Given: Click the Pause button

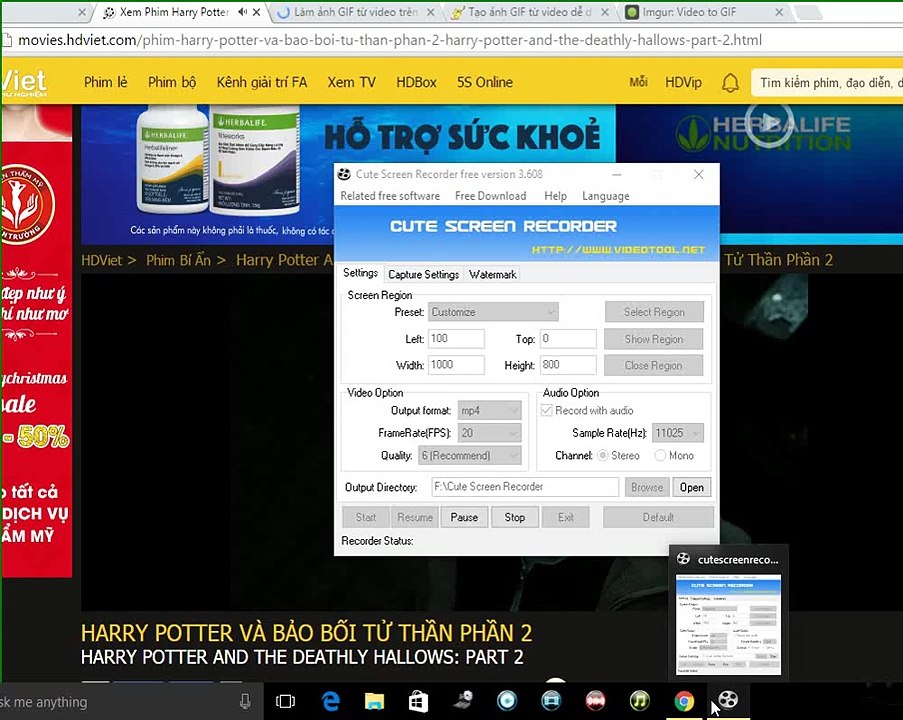Looking at the screenshot, I should click(464, 517).
